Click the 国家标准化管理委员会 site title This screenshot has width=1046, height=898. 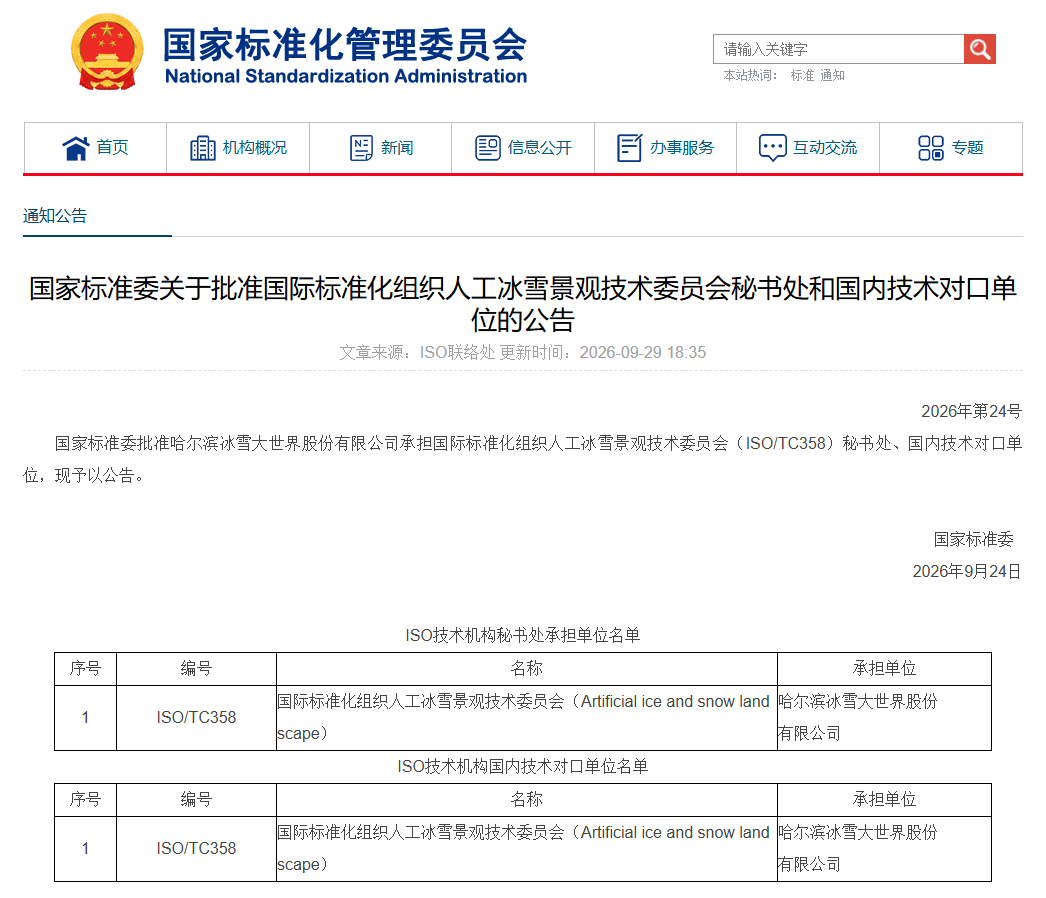[345, 45]
